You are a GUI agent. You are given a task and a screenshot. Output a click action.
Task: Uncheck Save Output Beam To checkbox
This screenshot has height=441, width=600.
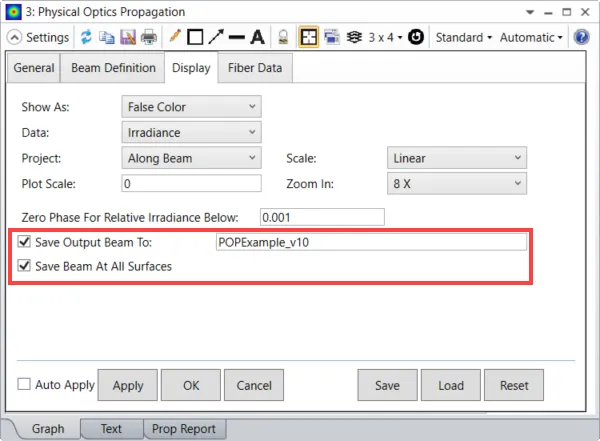pos(24,242)
